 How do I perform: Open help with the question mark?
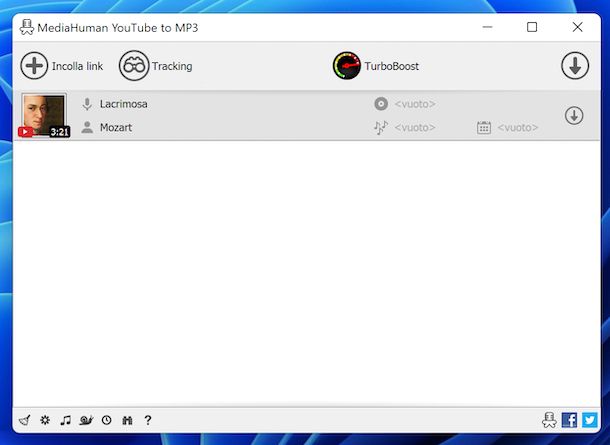click(148, 420)
